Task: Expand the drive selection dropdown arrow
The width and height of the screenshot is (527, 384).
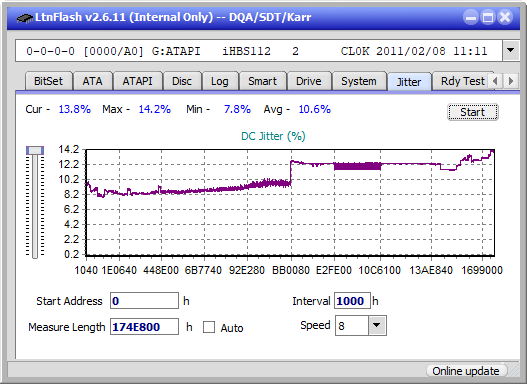Action: pos(511,51)
